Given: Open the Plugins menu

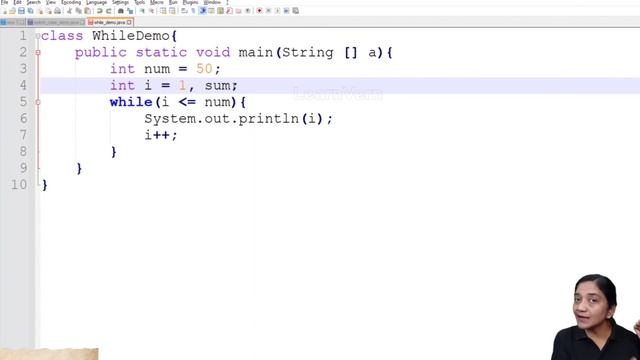Looking at the screenshot, I should tap(190, 2).
